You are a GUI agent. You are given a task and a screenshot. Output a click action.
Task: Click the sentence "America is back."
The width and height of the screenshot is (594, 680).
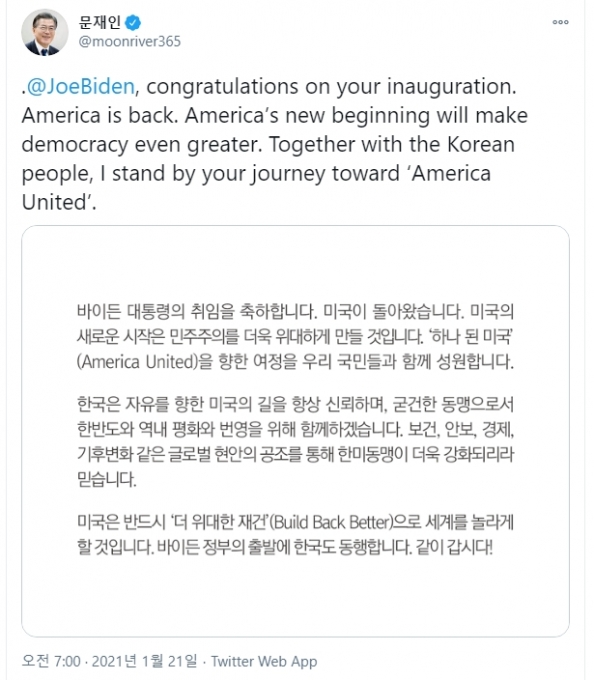click(x=100, y=116)
